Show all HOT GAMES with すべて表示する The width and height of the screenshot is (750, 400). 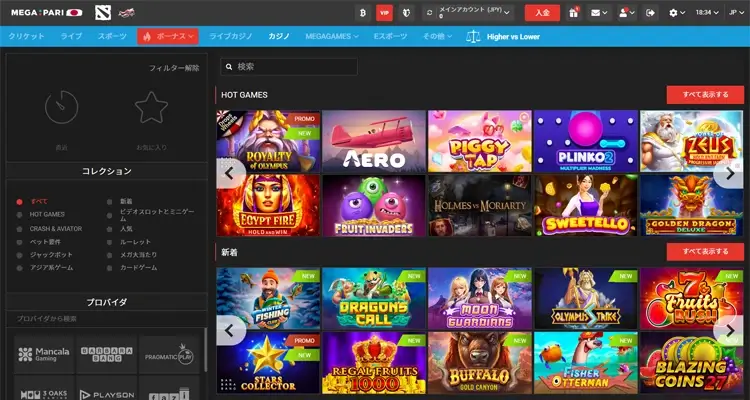(x=706, y=95)
